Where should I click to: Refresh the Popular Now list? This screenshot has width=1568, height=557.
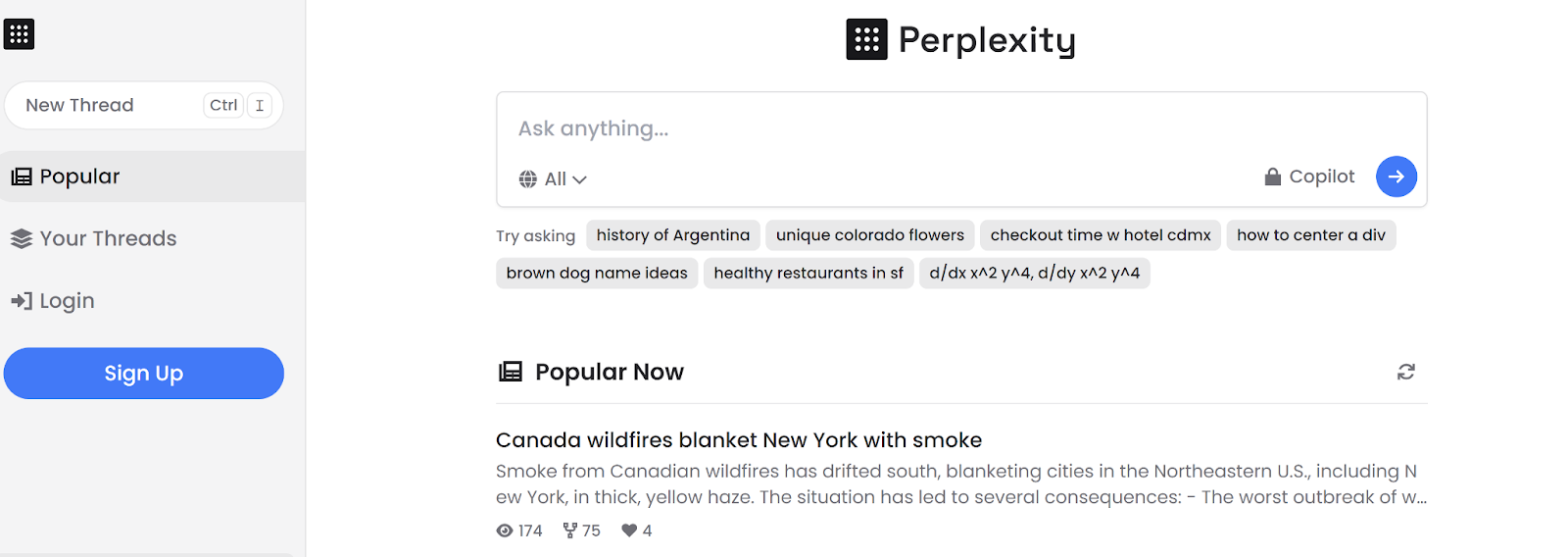(1405, 372)
